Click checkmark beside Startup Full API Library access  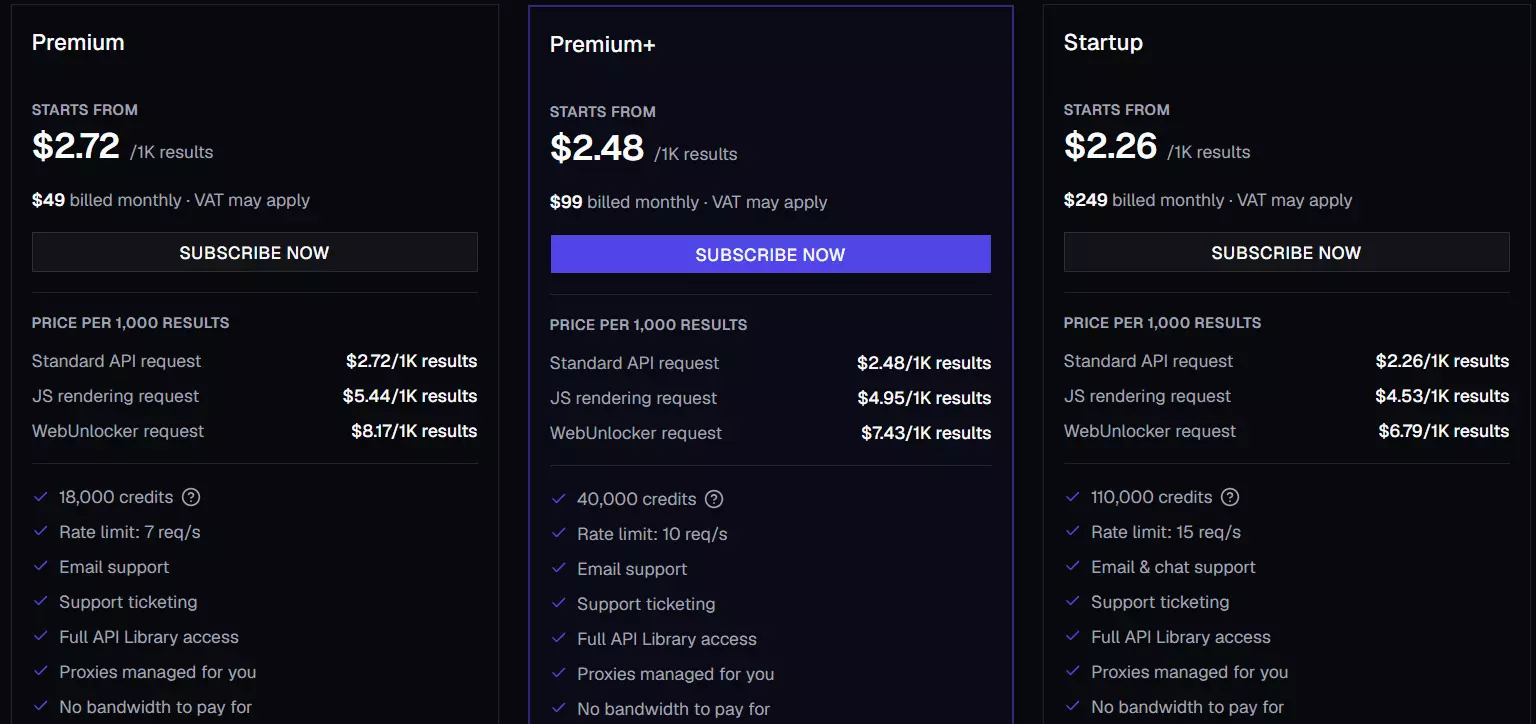click(x=1073, y=636)
